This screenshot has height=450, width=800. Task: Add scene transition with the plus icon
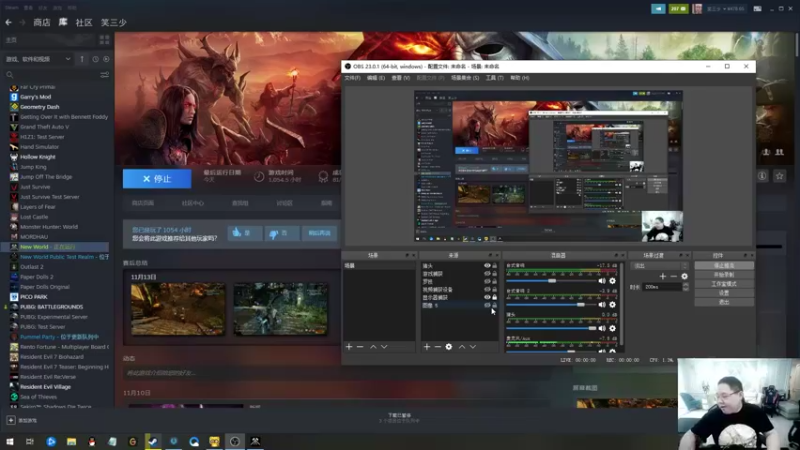tap(663, 277)
